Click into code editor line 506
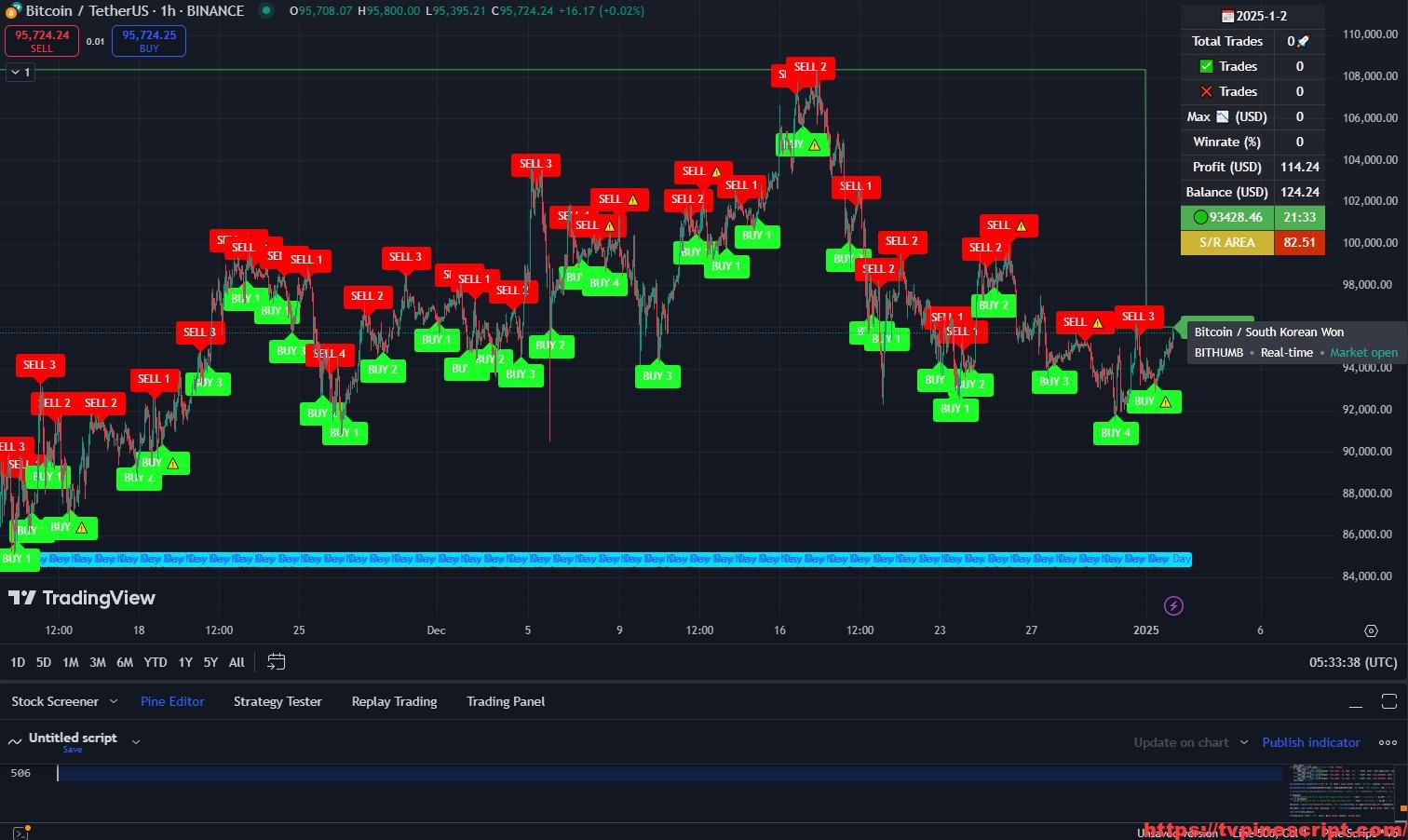The width and height of the screenshot is (1408, 840). point(652,773)
